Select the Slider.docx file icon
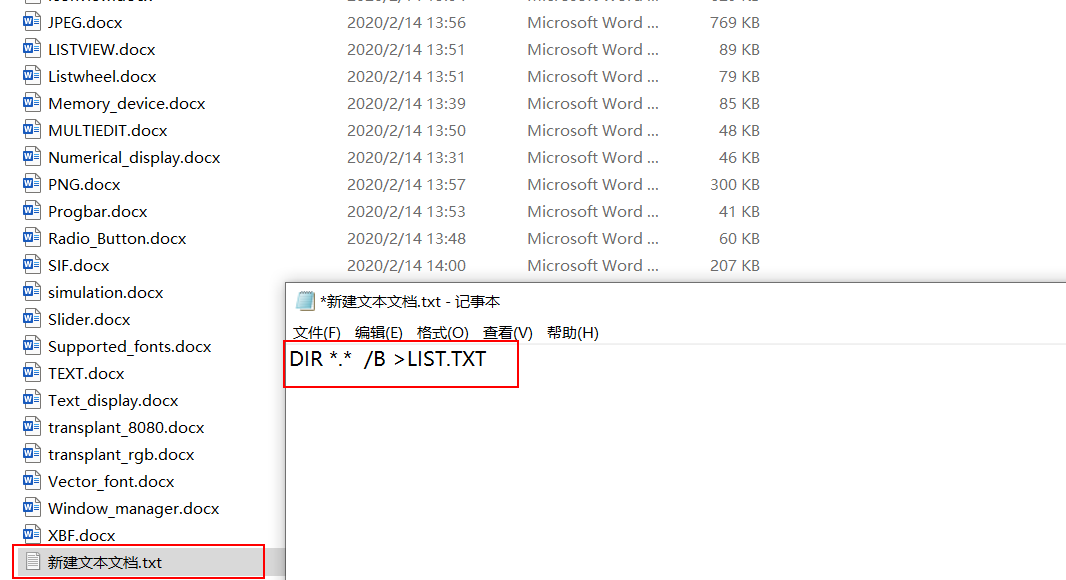 (31, 319)
